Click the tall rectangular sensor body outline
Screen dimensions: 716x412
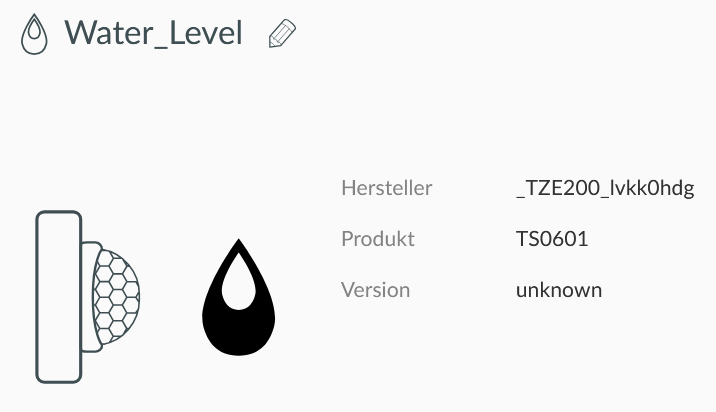(58, 296)
